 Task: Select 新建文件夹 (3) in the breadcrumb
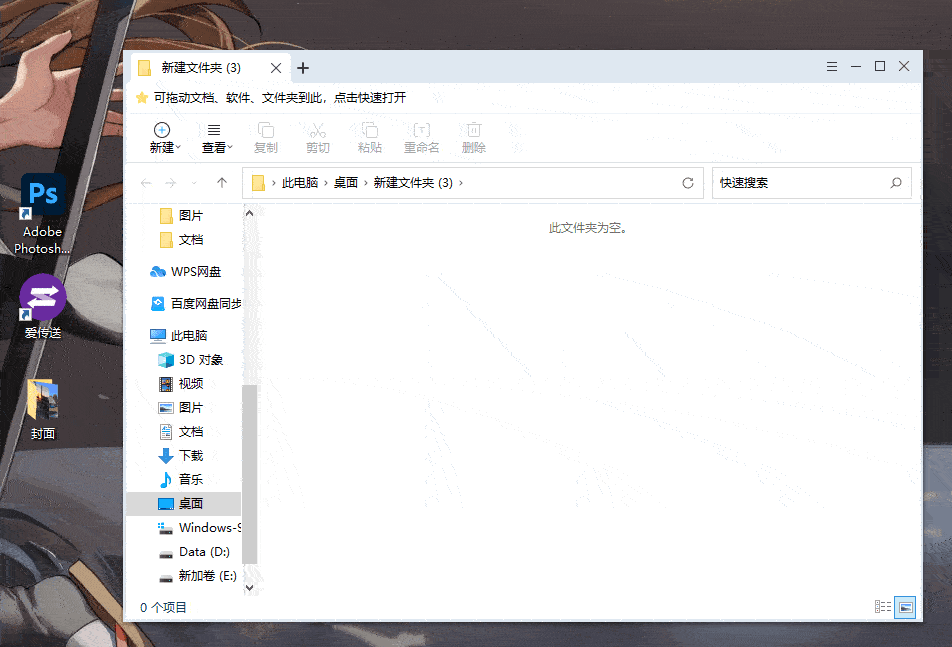413,183
